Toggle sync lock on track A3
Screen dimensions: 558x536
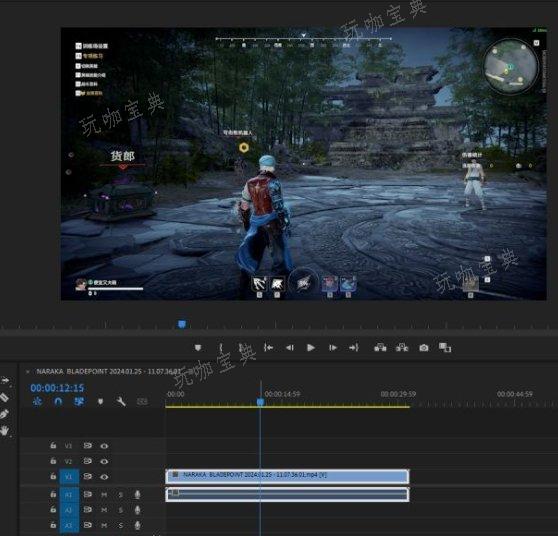(88, 525)
